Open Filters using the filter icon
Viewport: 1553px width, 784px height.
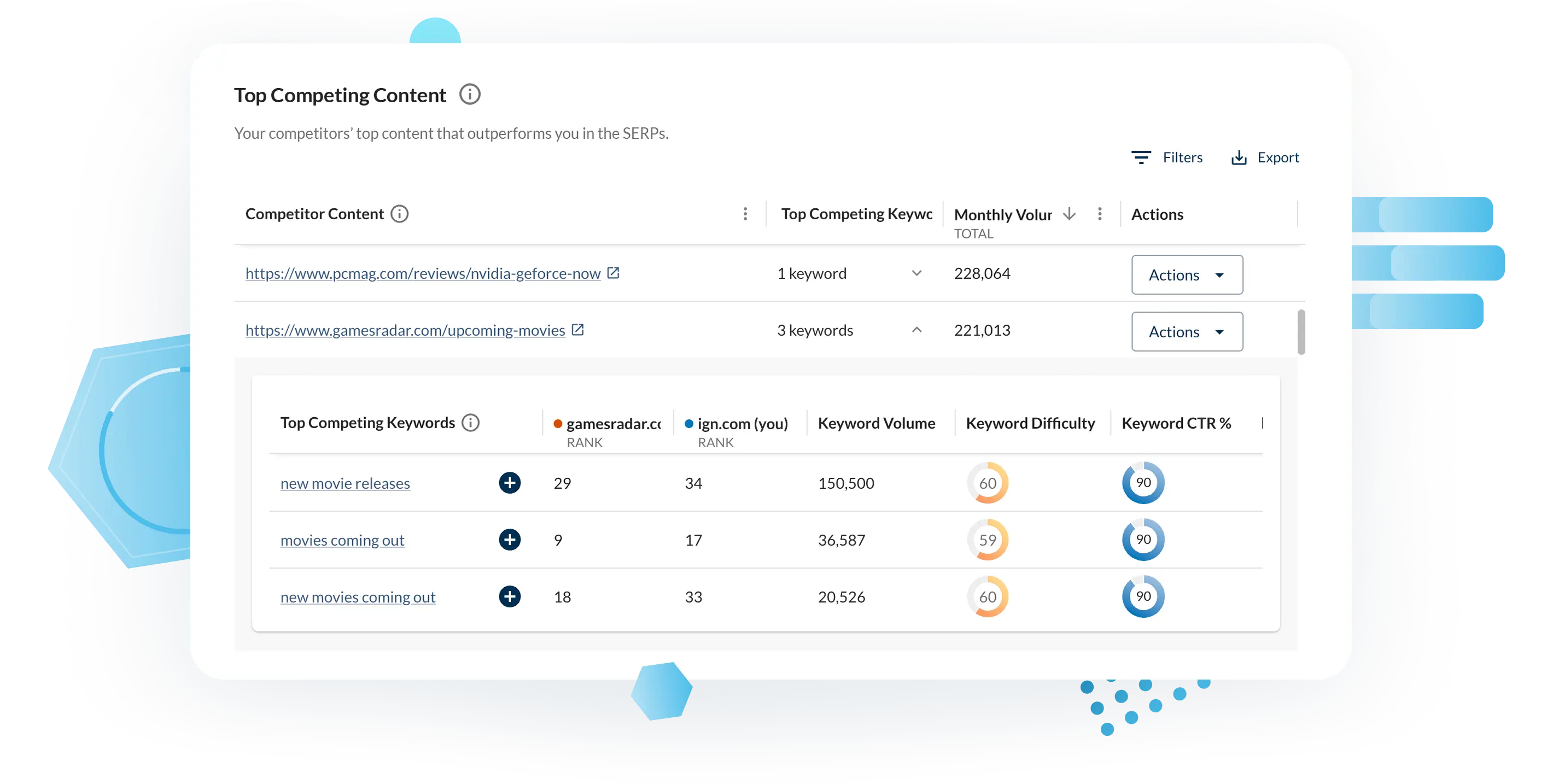[1141, 157]
